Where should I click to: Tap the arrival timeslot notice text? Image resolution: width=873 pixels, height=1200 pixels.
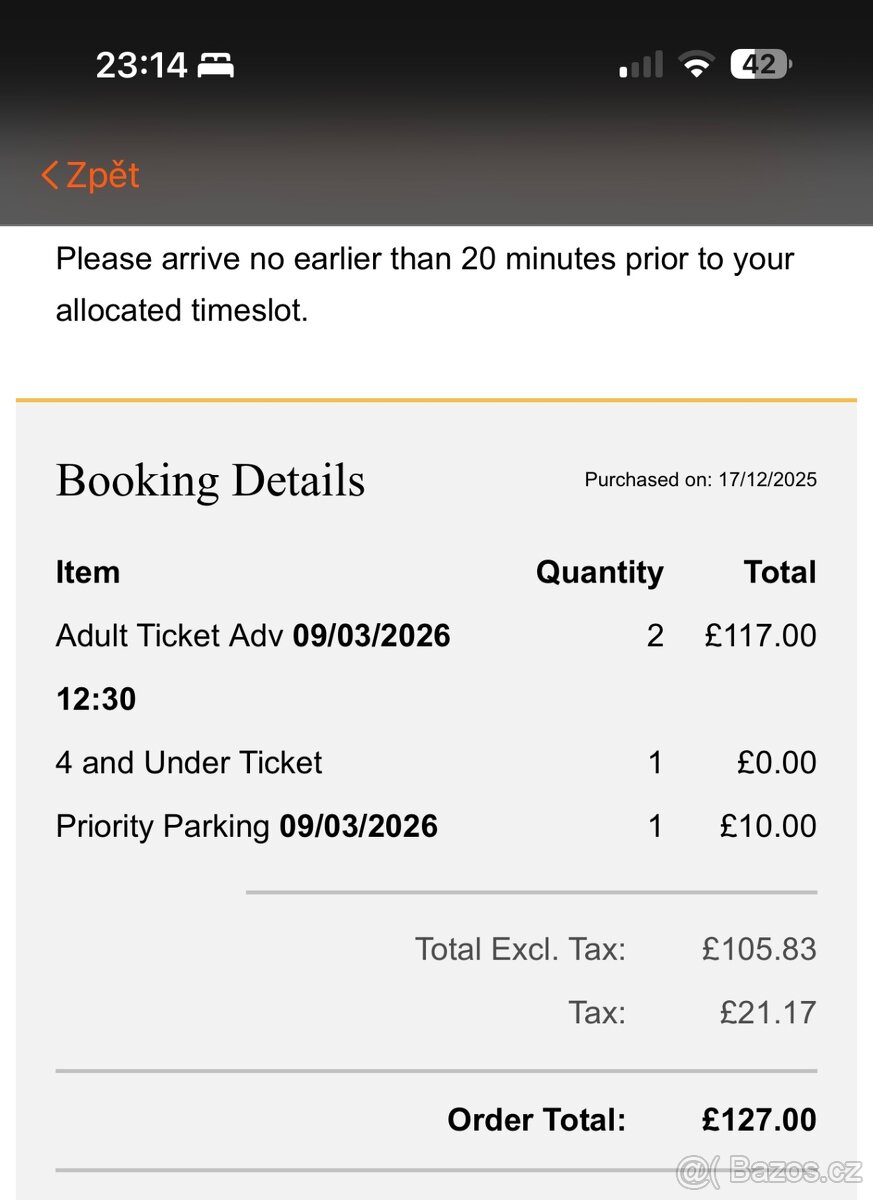[424, 284]
